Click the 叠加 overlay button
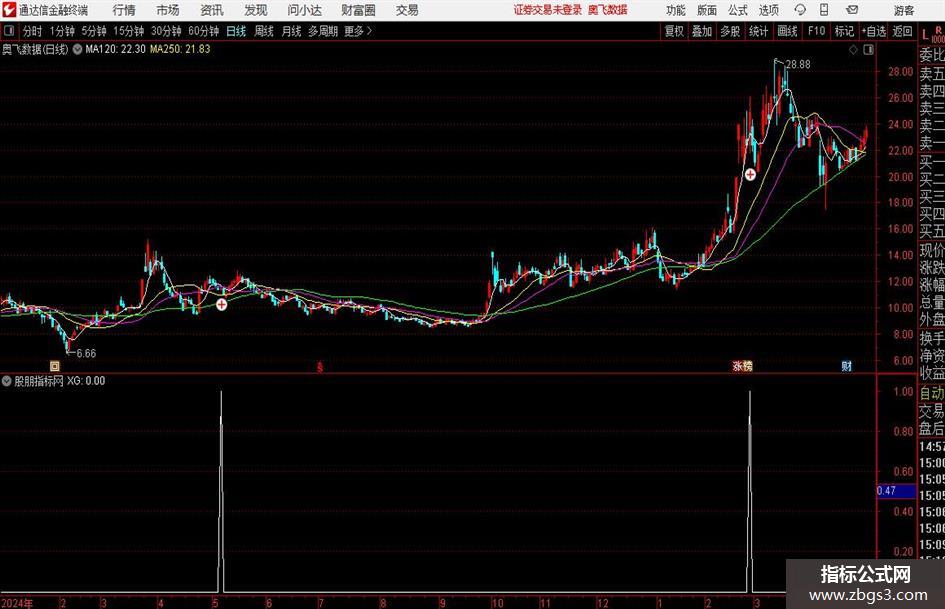This screenshot has height=609, width=945. [702, 31]
